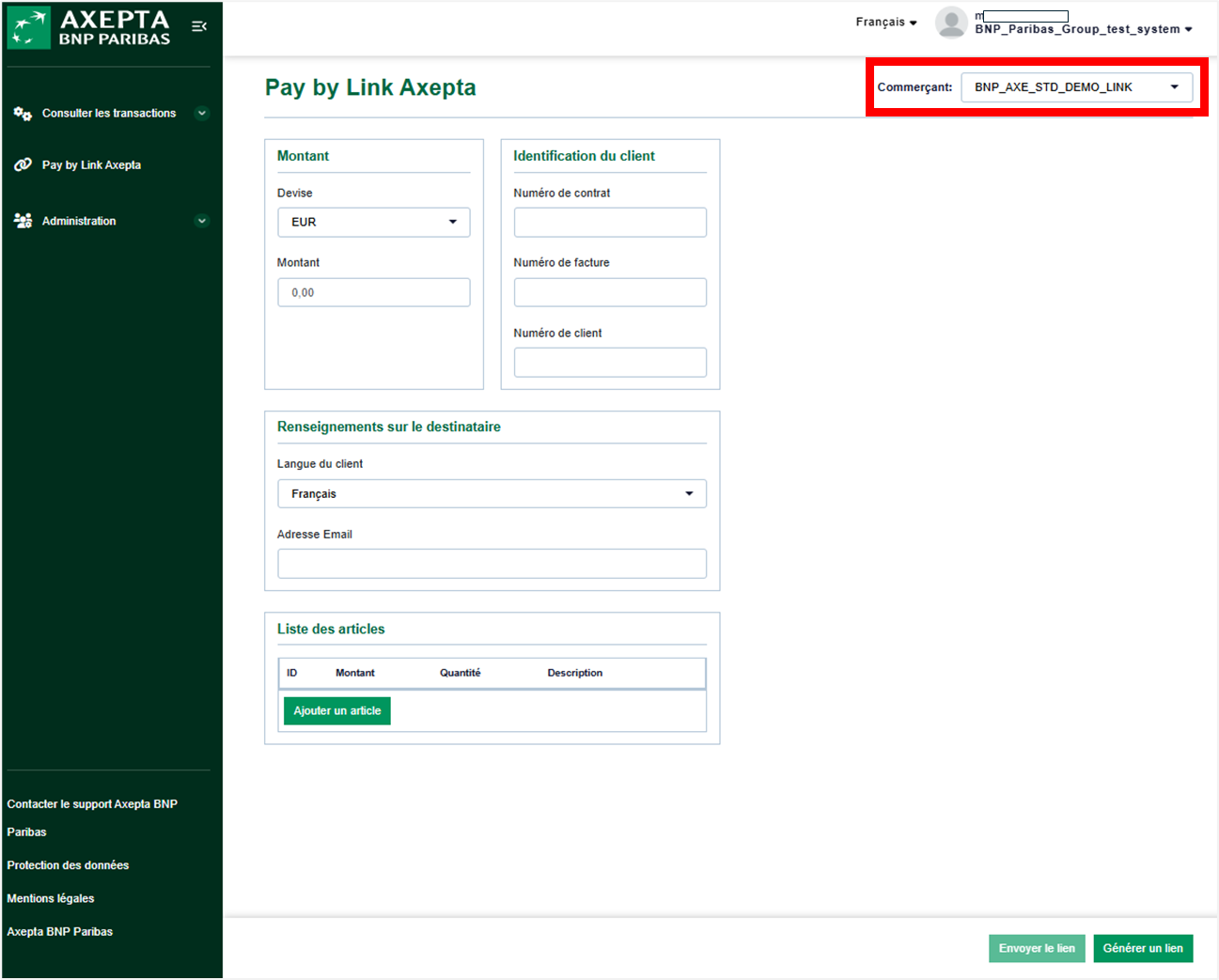
Task: Focus the Adresse Email input field
Action: tap(492, 564)
